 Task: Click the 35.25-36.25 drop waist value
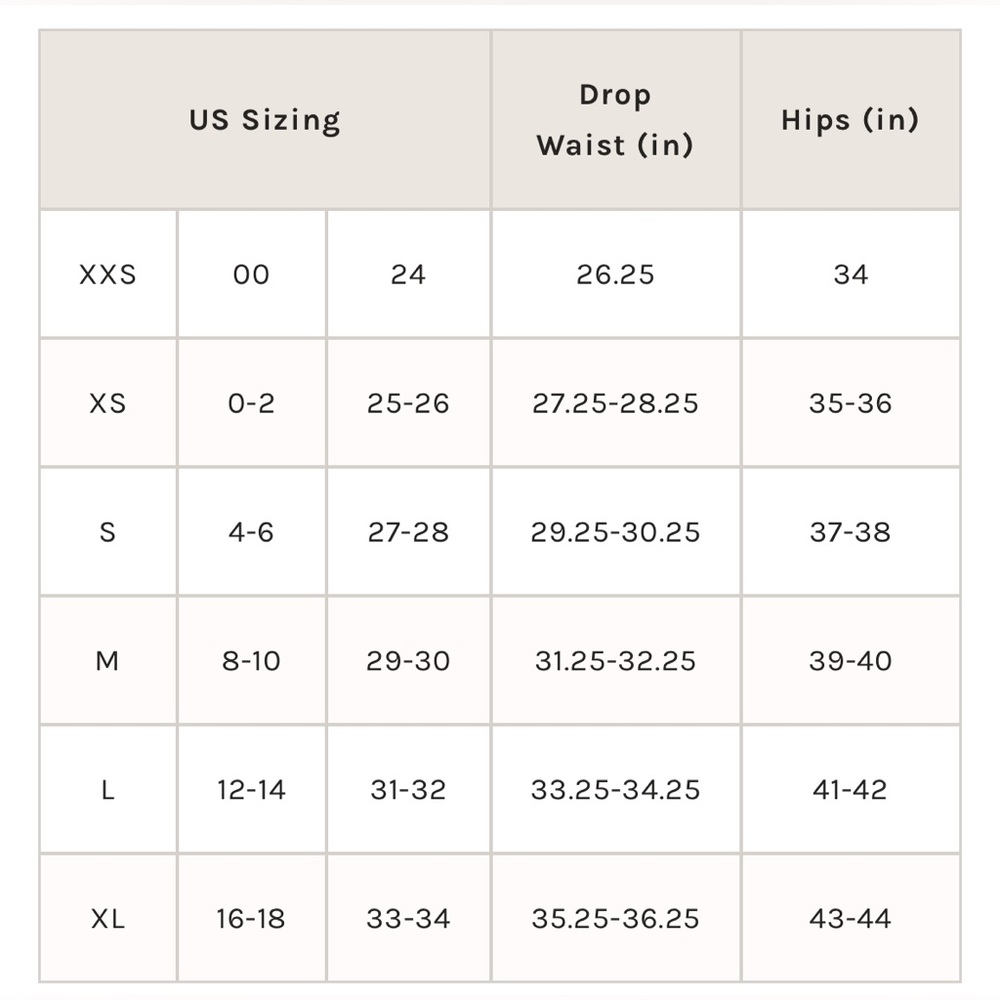615,918
